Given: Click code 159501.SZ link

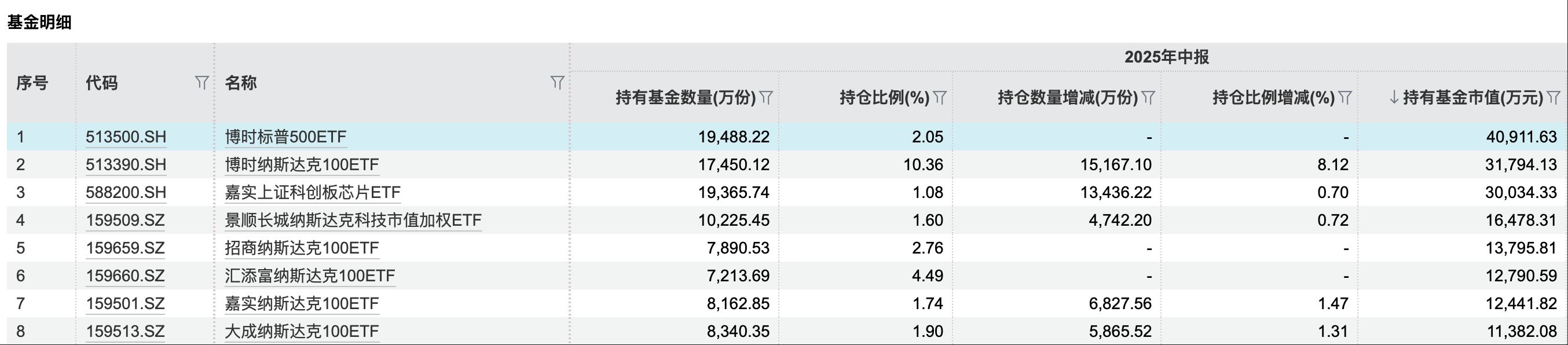Looking at the screenshot, I should [126, 304].
